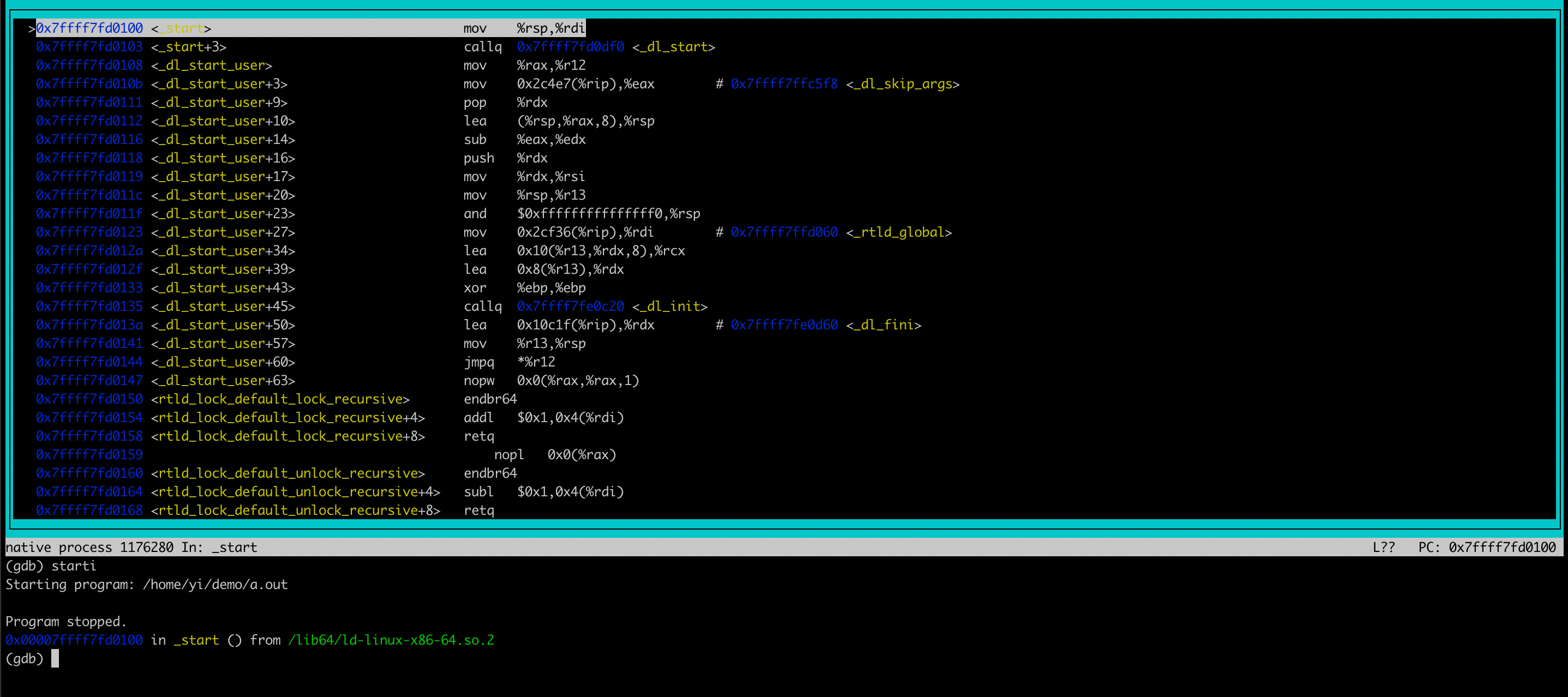
Task: Click the <_dl_fini> comment symbol
Action: (883, 325)
